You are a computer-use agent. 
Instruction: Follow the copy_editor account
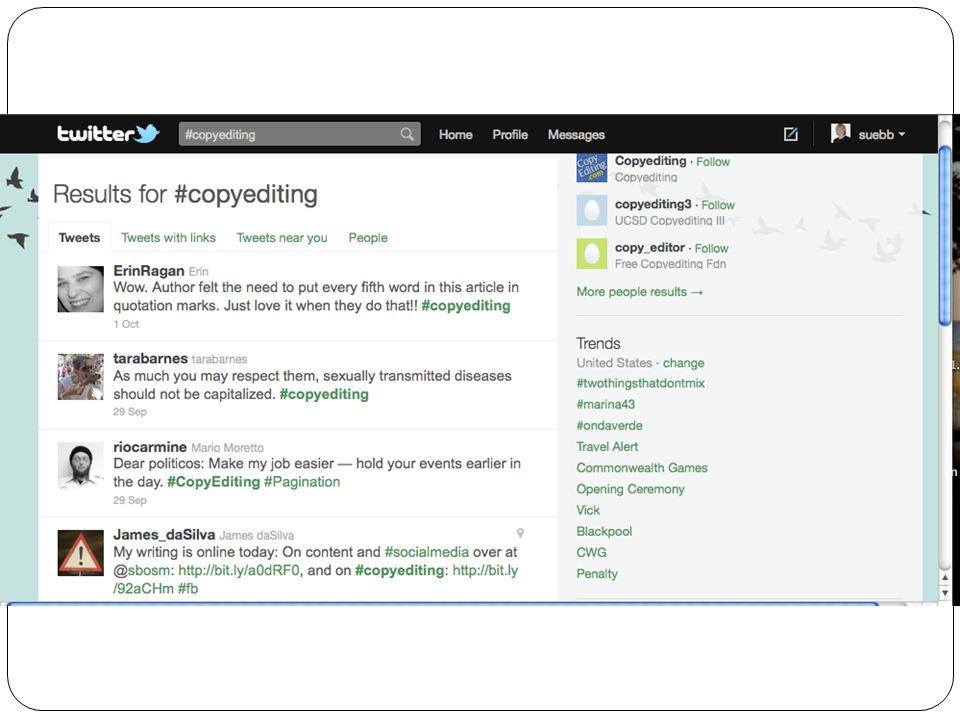(711, 249)
